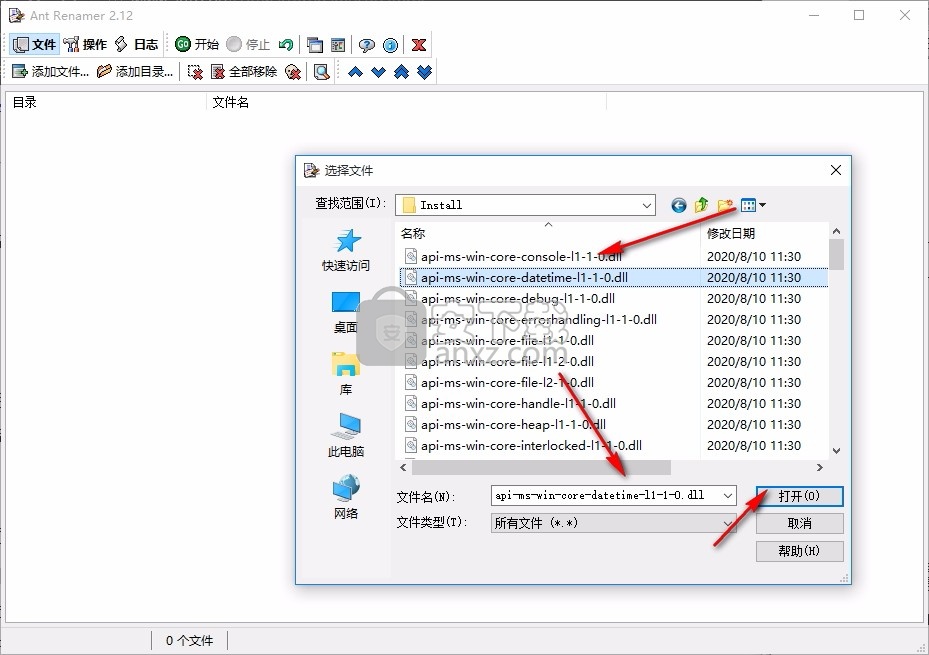Sort files by 名称 column header
The image size is (929, 655).
(x=547, y=233)
